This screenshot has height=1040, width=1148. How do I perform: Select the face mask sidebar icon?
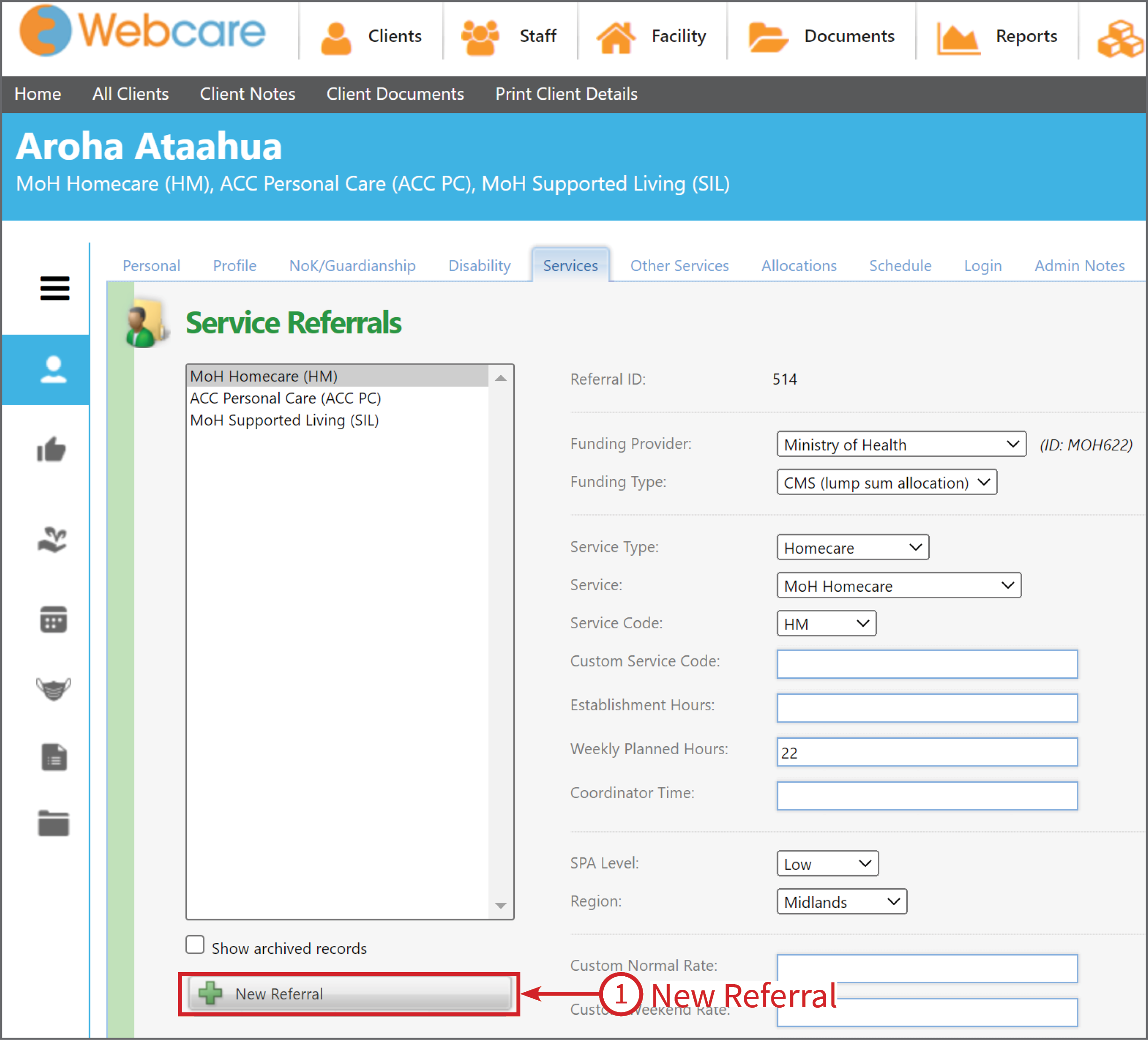[x=53, y=689]
